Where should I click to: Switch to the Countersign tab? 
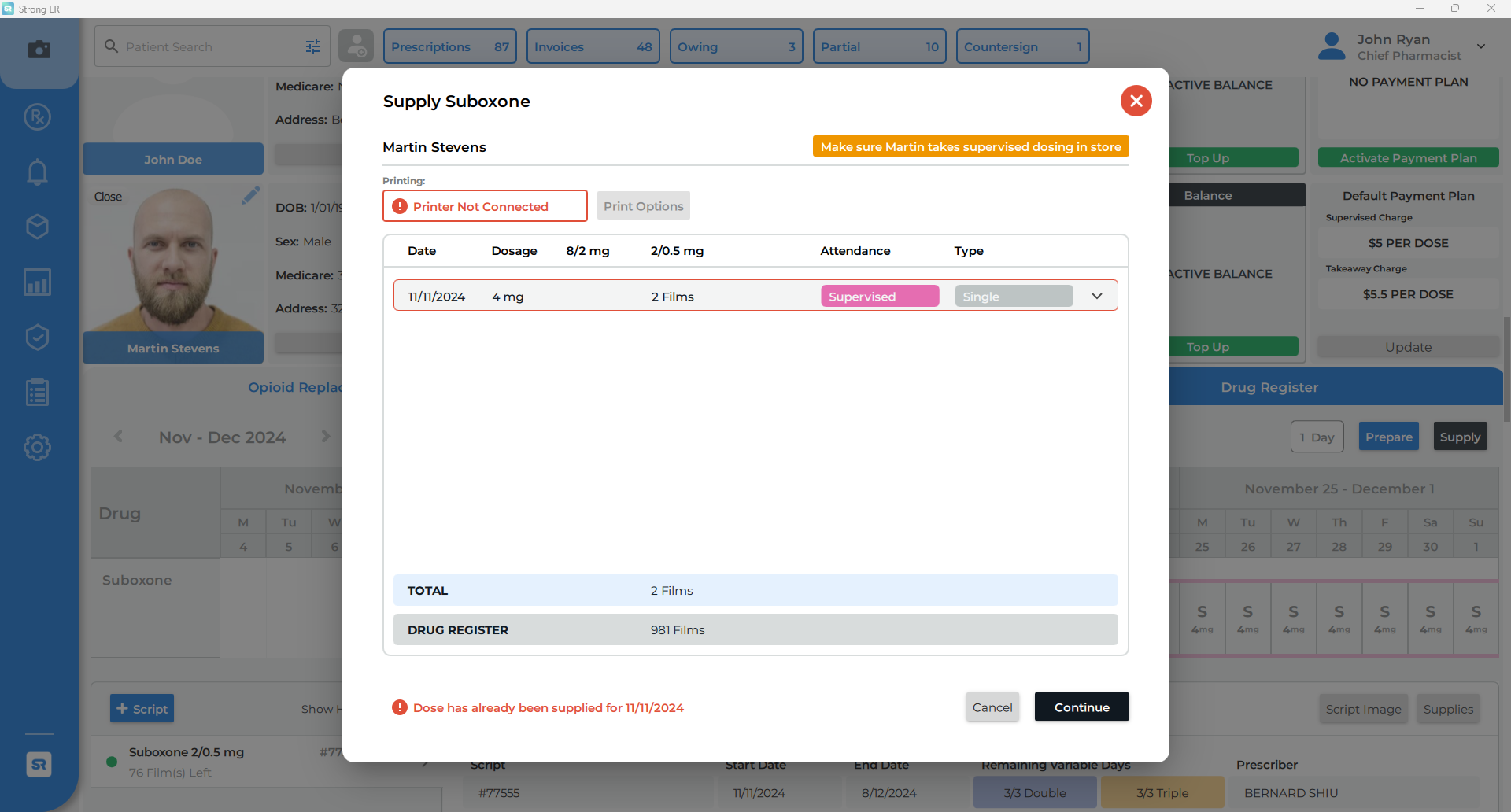coord(1021,46)
